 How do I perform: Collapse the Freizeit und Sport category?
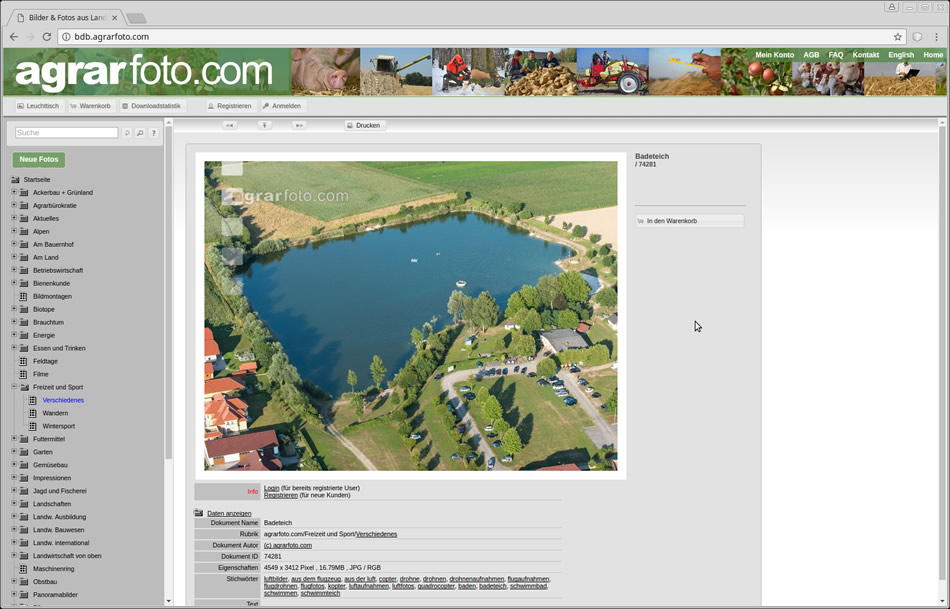14,387
